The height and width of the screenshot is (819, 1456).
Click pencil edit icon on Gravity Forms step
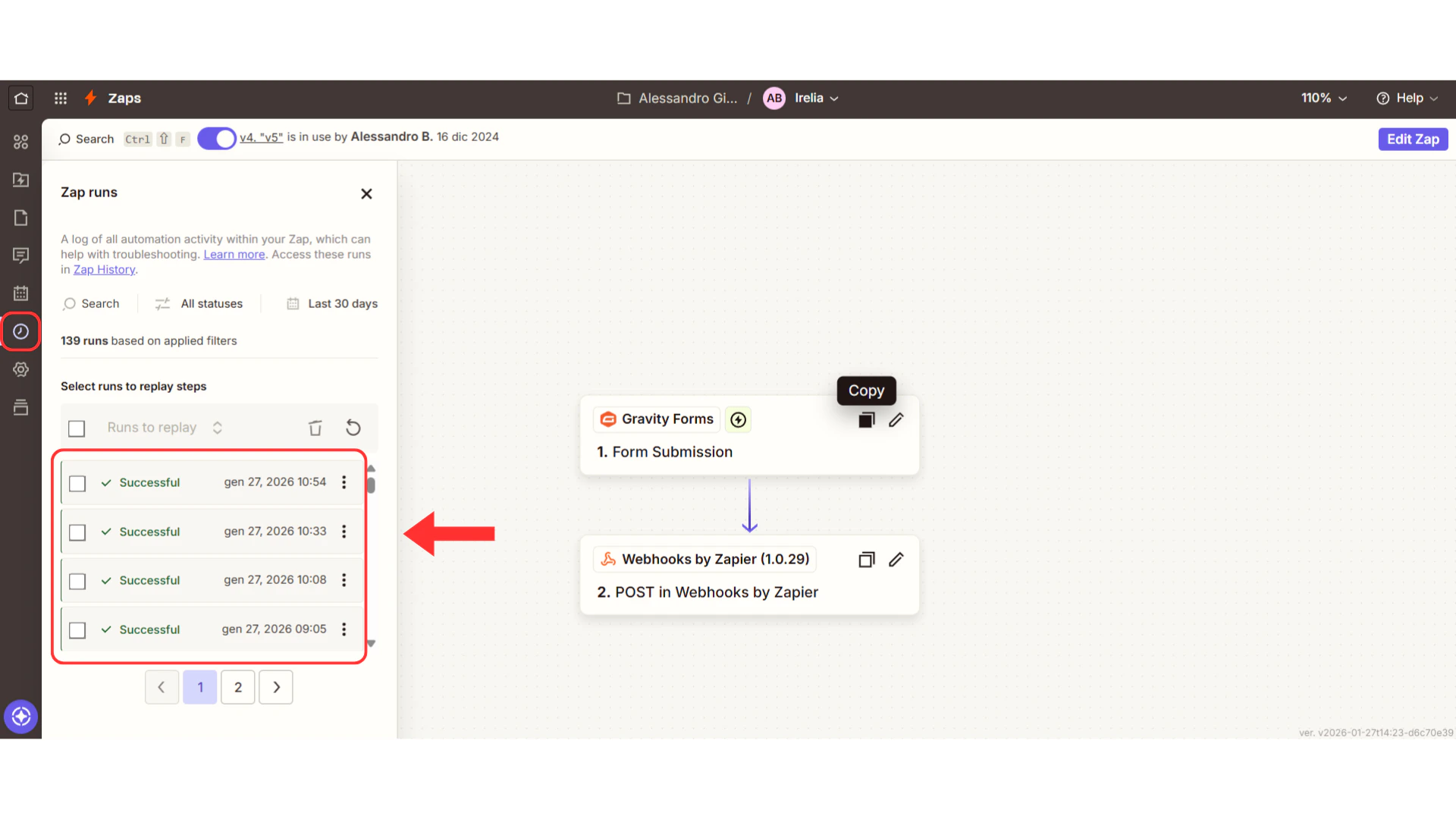pyautogui.click(x=896, y=419)
